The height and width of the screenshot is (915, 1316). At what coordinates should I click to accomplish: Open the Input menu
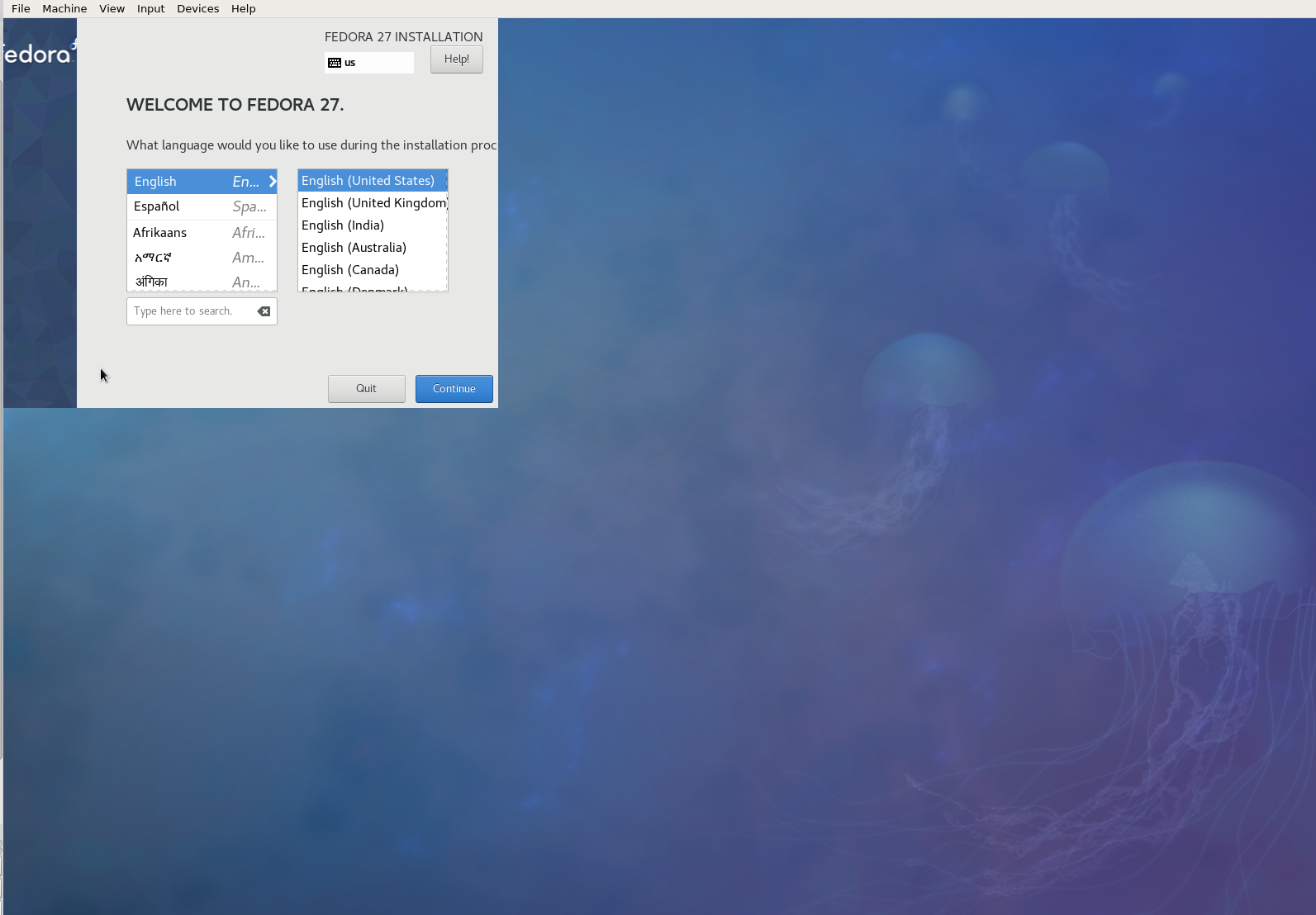tap(150, 8)
